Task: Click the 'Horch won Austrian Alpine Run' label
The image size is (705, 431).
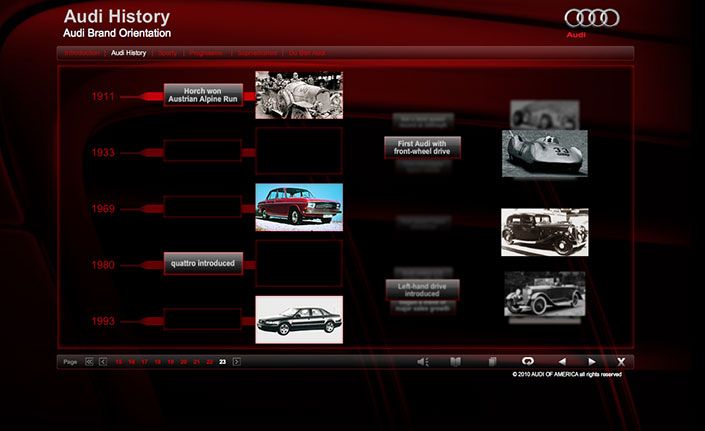Action: (203, 95)
